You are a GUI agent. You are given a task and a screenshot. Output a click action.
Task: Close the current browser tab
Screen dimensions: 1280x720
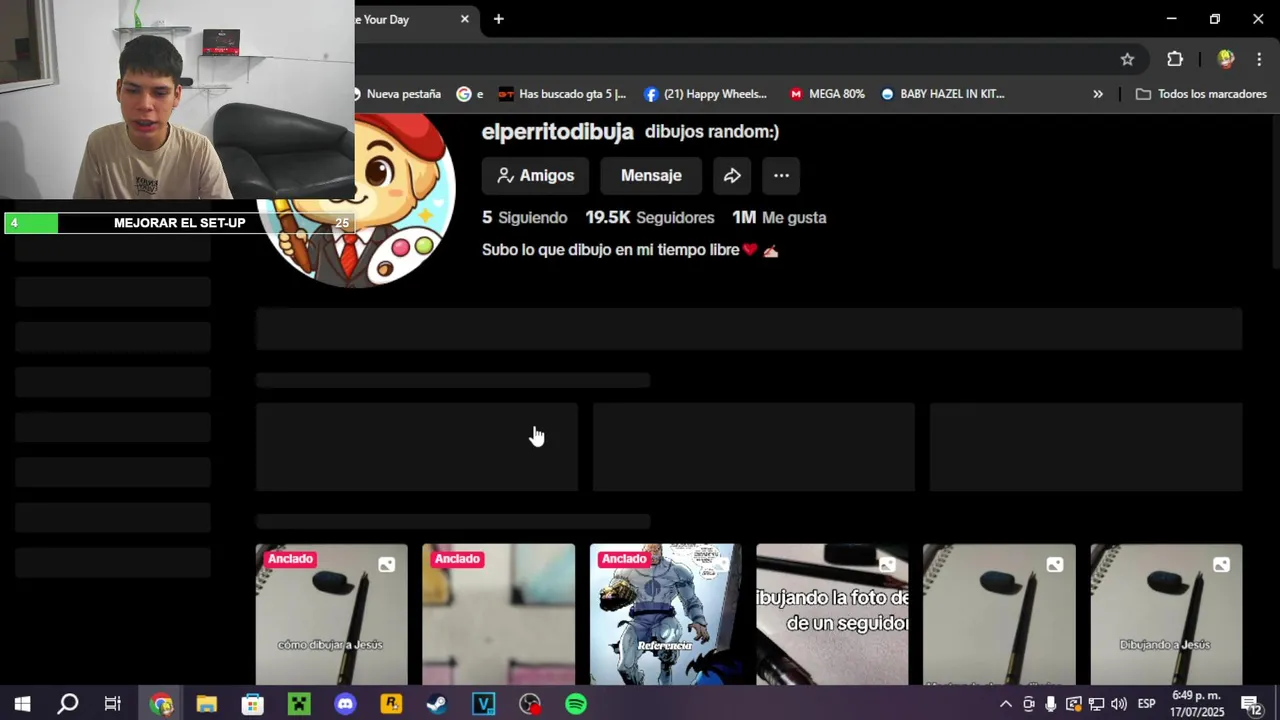click(464, 19)
